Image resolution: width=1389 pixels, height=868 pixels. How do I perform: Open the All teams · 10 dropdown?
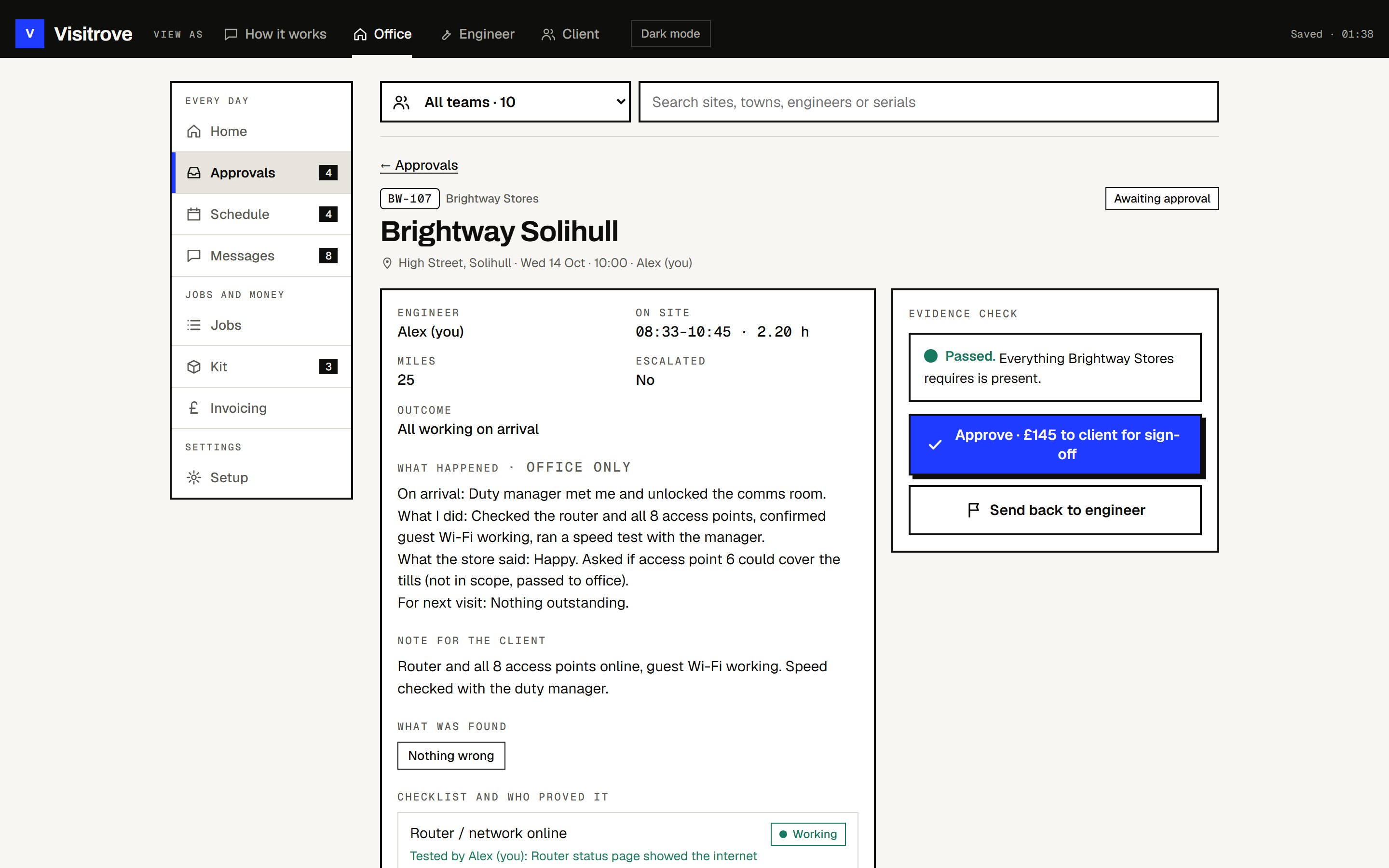point(505,102)
